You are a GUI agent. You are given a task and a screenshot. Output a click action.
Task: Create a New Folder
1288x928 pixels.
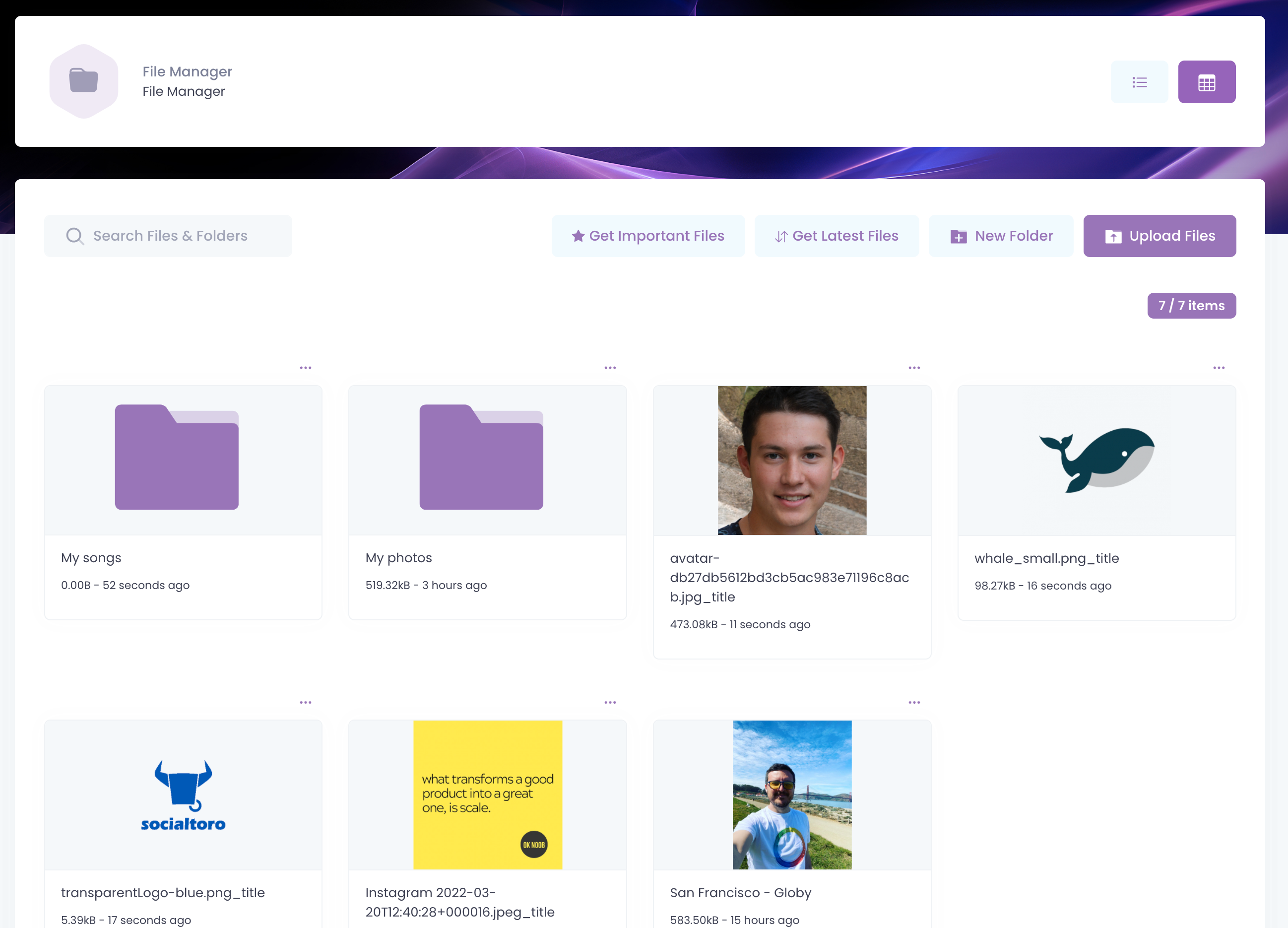pos(1001,236)
